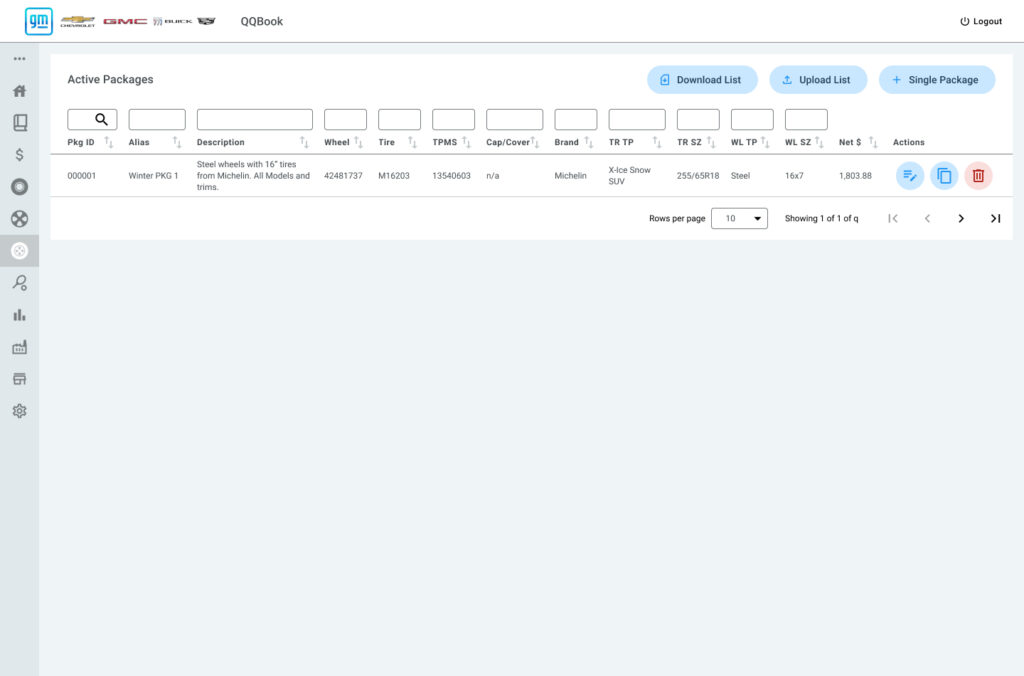Click the factory icon in sidebar

pos(19,347)
